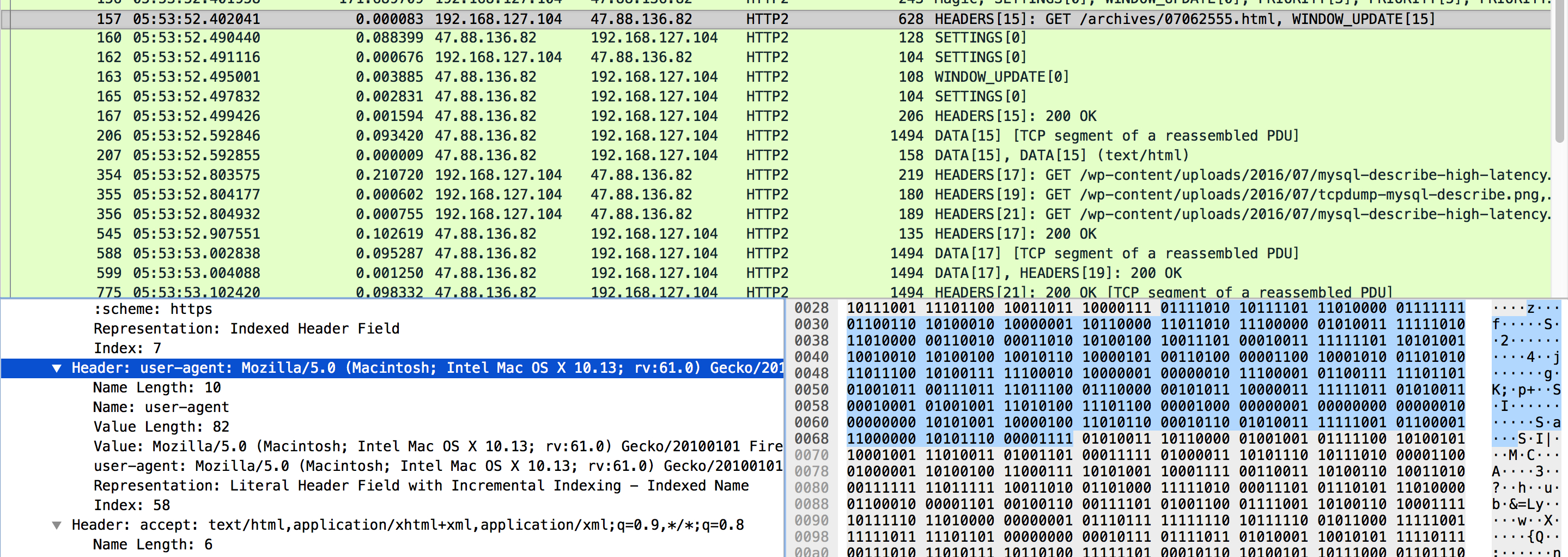Select packet 545 HEADERS[17]: 200 OK
The height and width of the screenshot is (557, 1568).
pos(775,234)
